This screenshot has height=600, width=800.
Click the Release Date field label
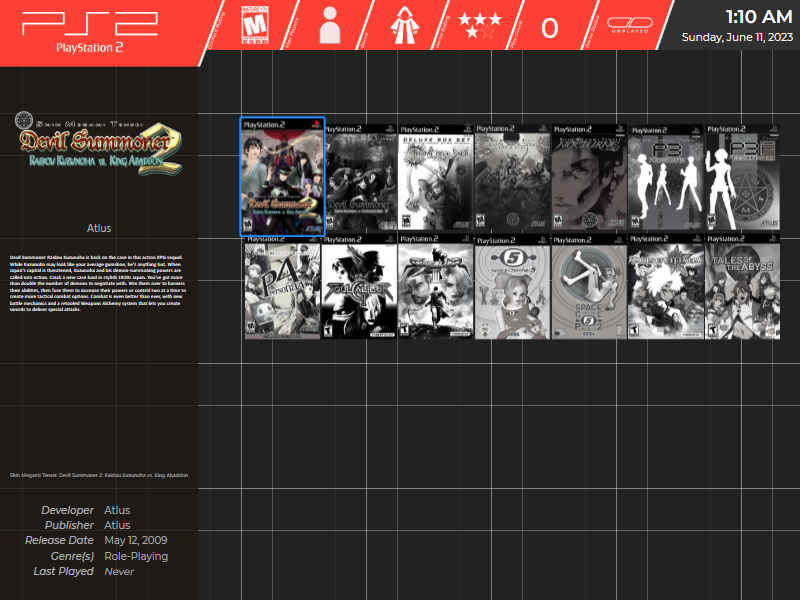click(x=59, y=540)
